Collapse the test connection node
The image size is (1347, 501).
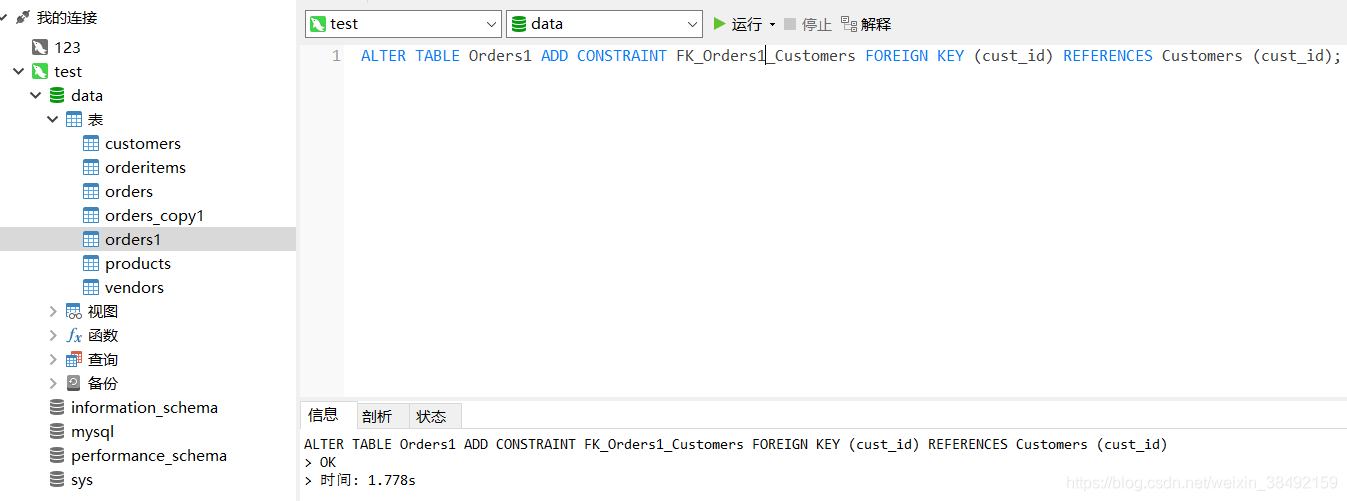[19, 71]
